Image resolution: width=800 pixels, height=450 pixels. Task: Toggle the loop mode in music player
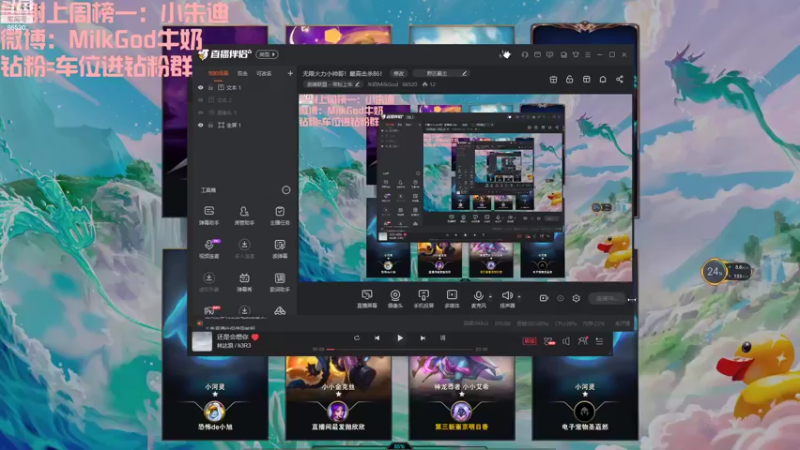pyautogui.click(x=357, y=338)
